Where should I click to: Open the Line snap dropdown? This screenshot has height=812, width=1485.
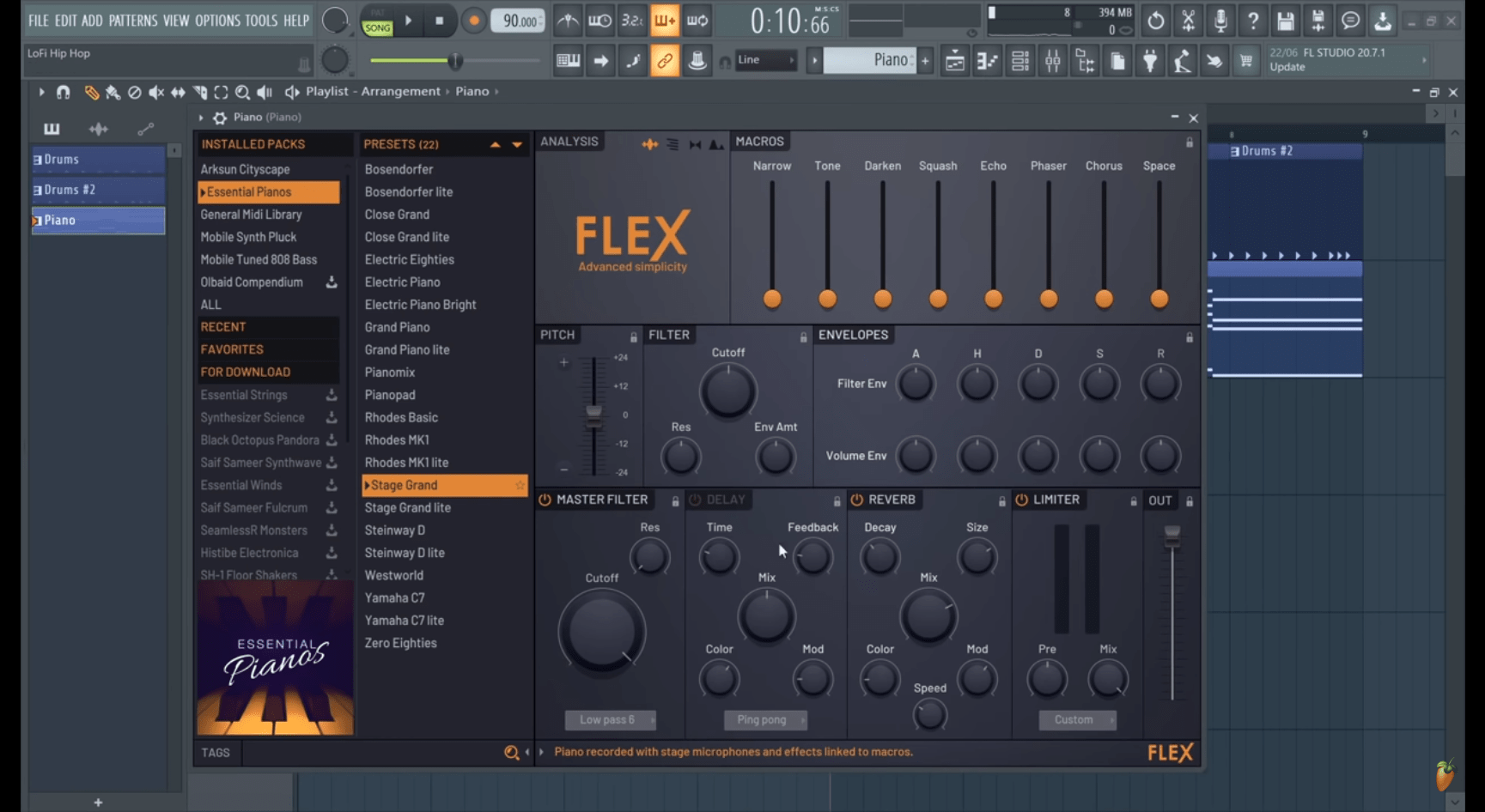point(765,60)
